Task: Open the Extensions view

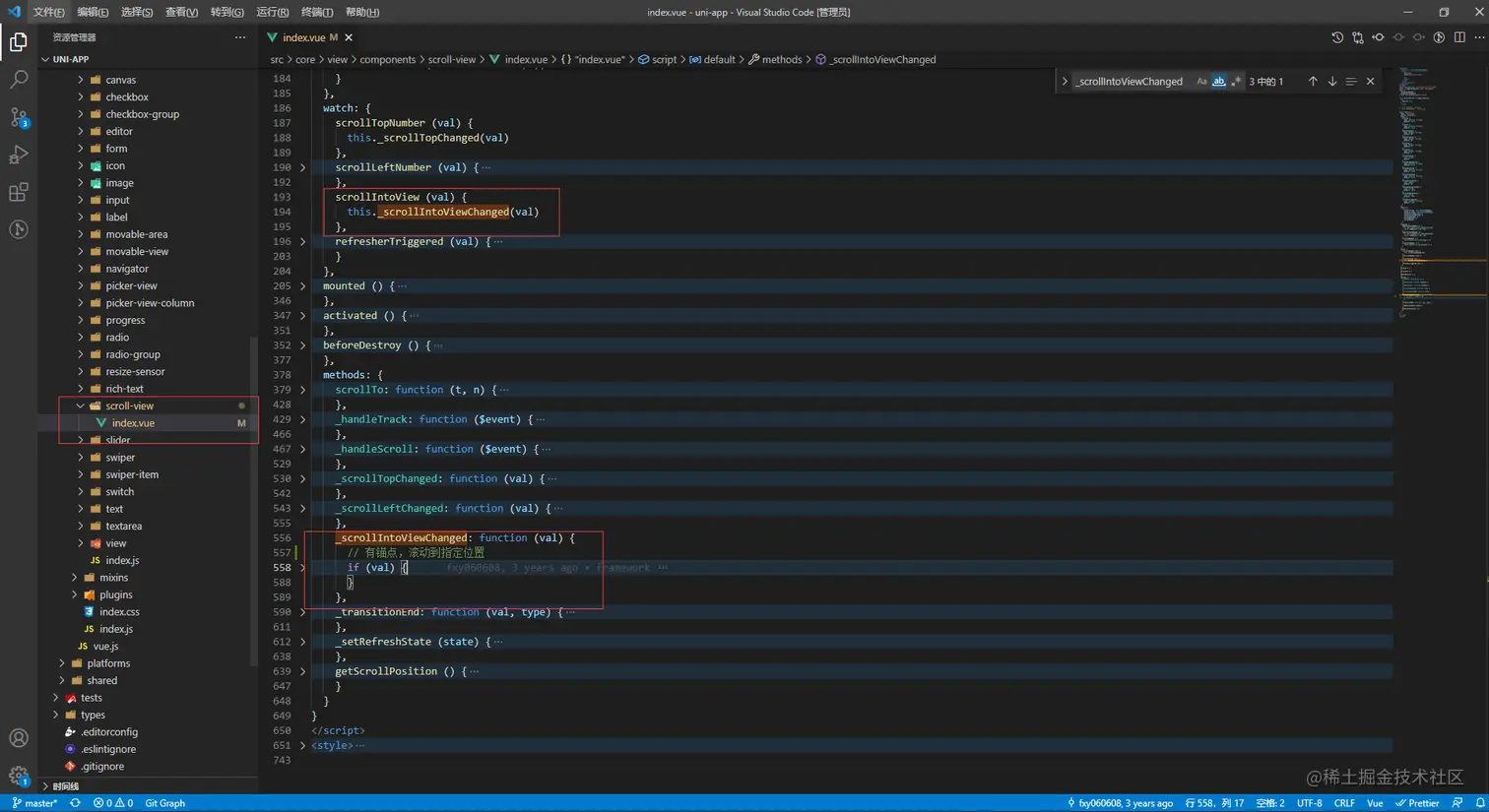Action: 18,192
